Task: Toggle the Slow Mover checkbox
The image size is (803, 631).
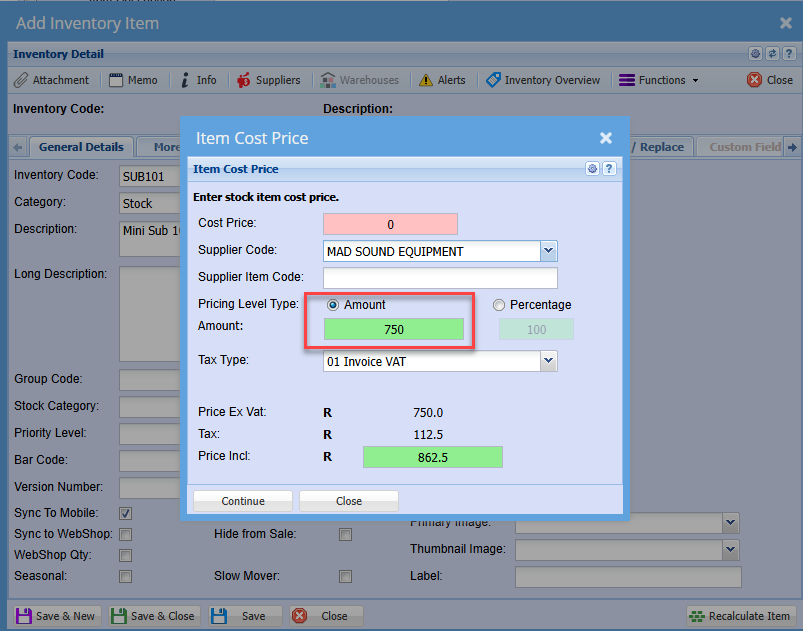Action: pos(345,576)
